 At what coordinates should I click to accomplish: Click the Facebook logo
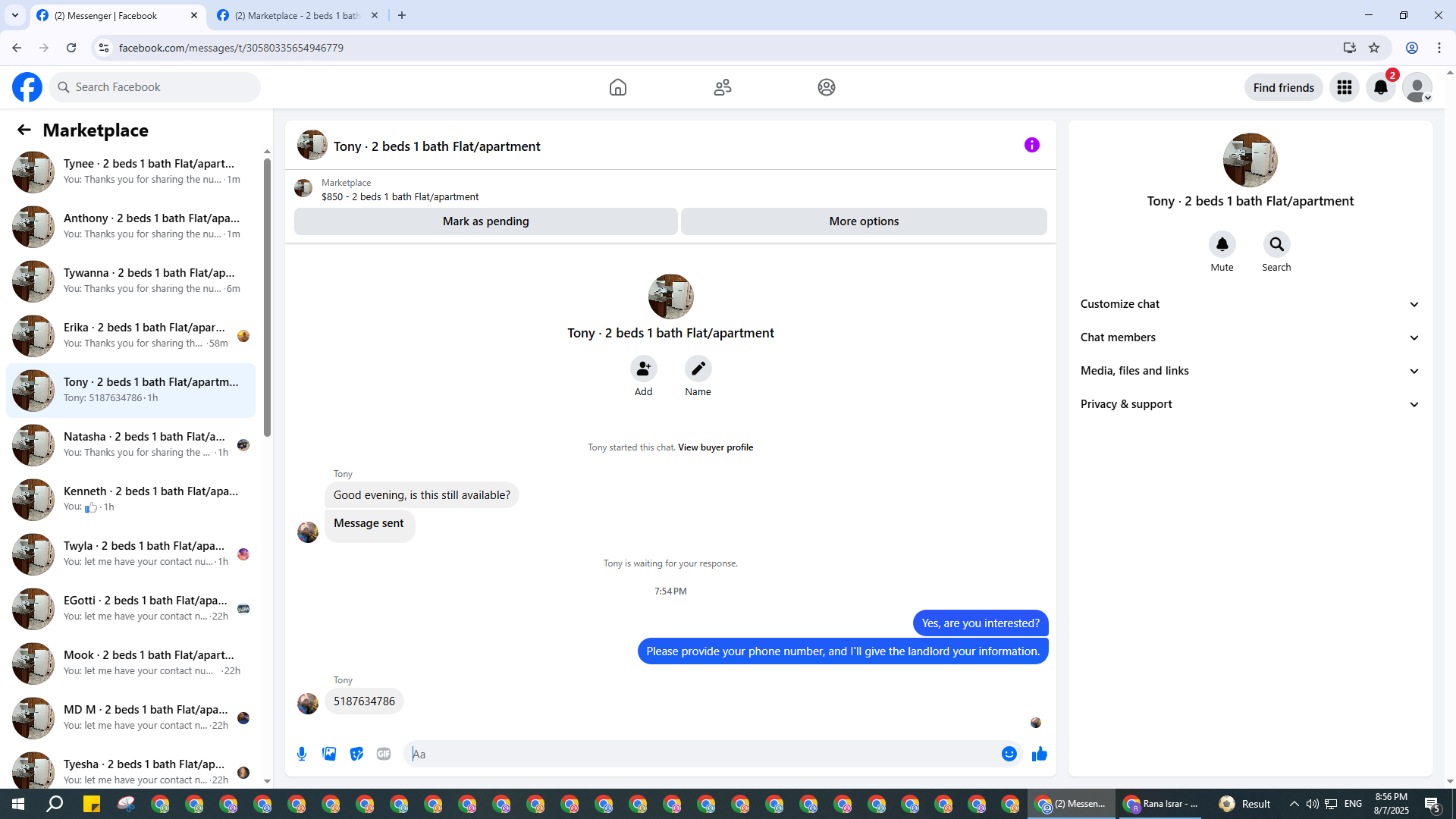[27, 87]
